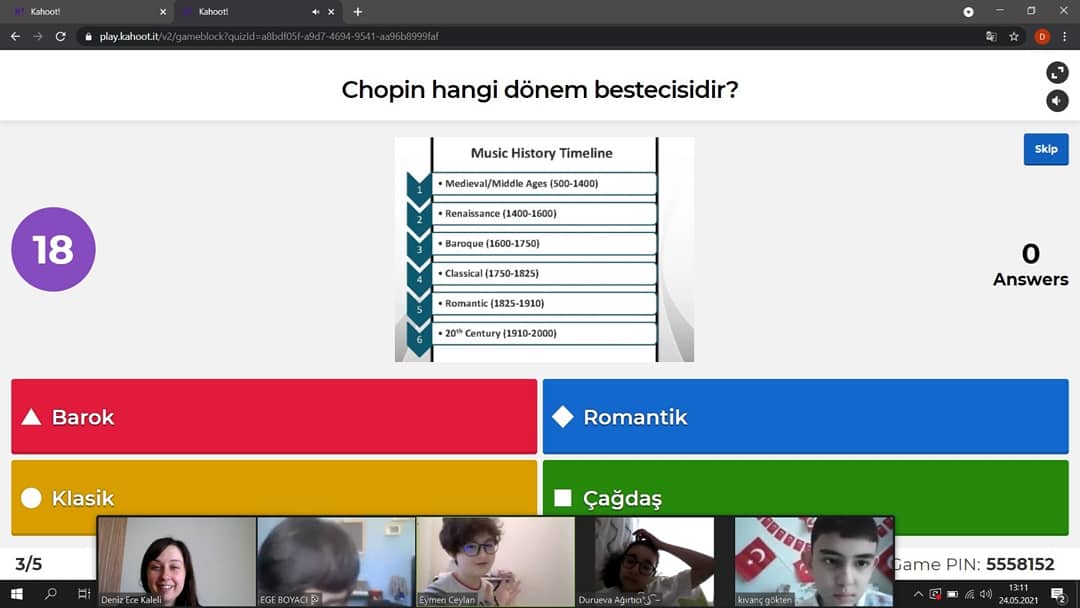This screenshot has height=608, width=1080.
Task: Go forward in browser history
Action: click(x=38, y=36)
